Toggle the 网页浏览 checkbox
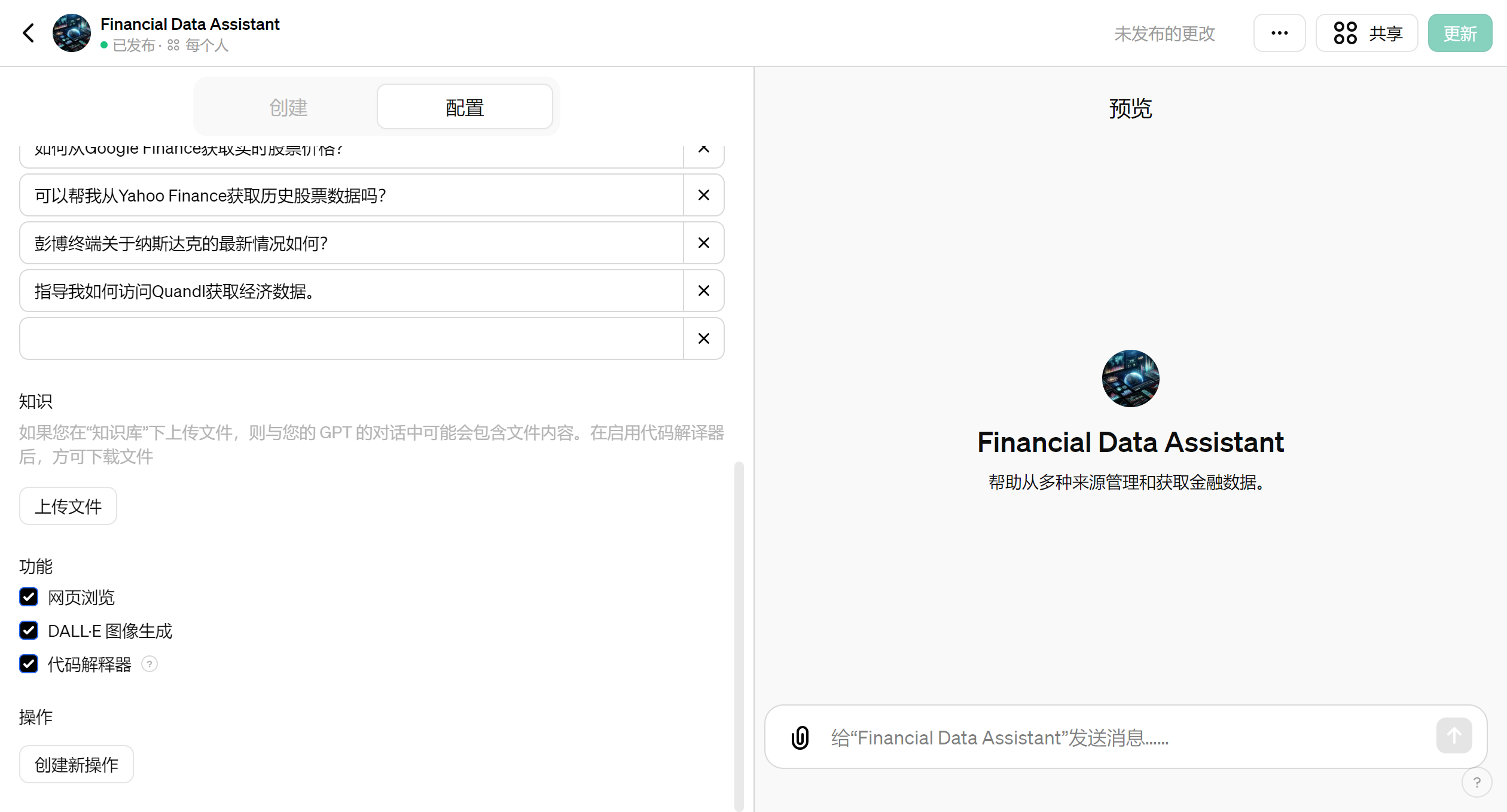Viewport: 1507px width, 812px height. click(29, 597)
